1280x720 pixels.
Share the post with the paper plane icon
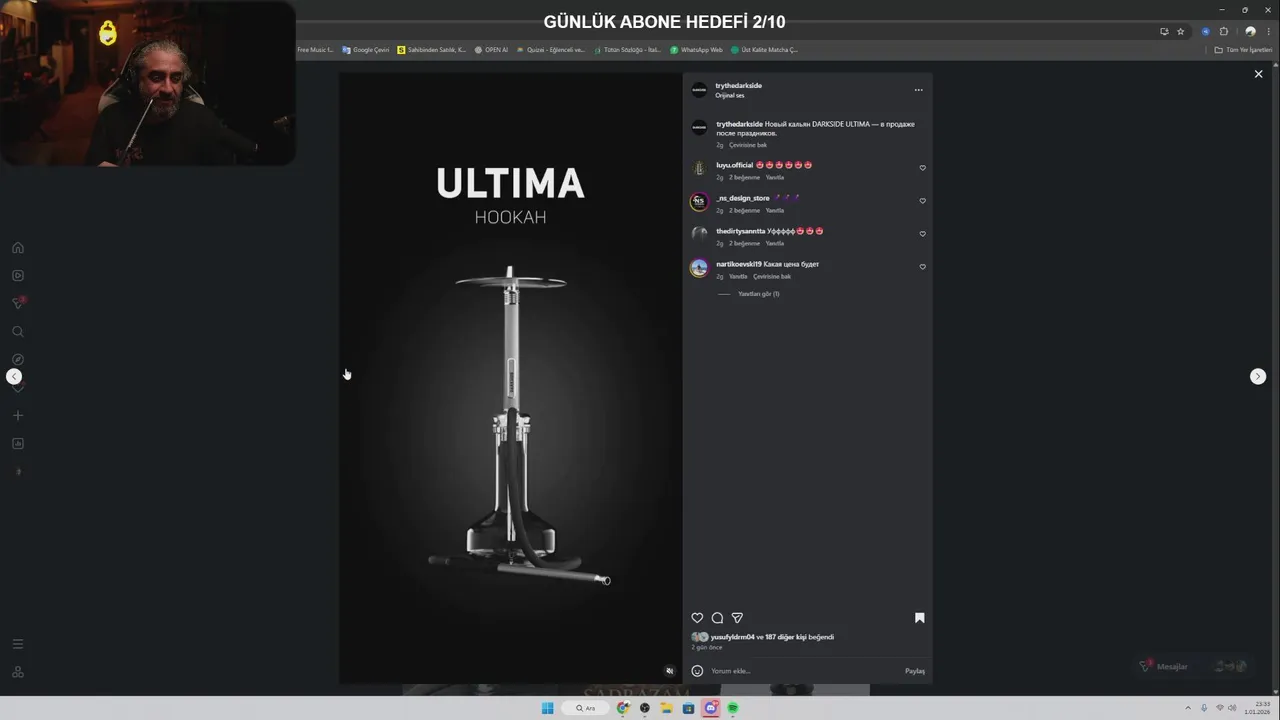[x=737, y=618]
